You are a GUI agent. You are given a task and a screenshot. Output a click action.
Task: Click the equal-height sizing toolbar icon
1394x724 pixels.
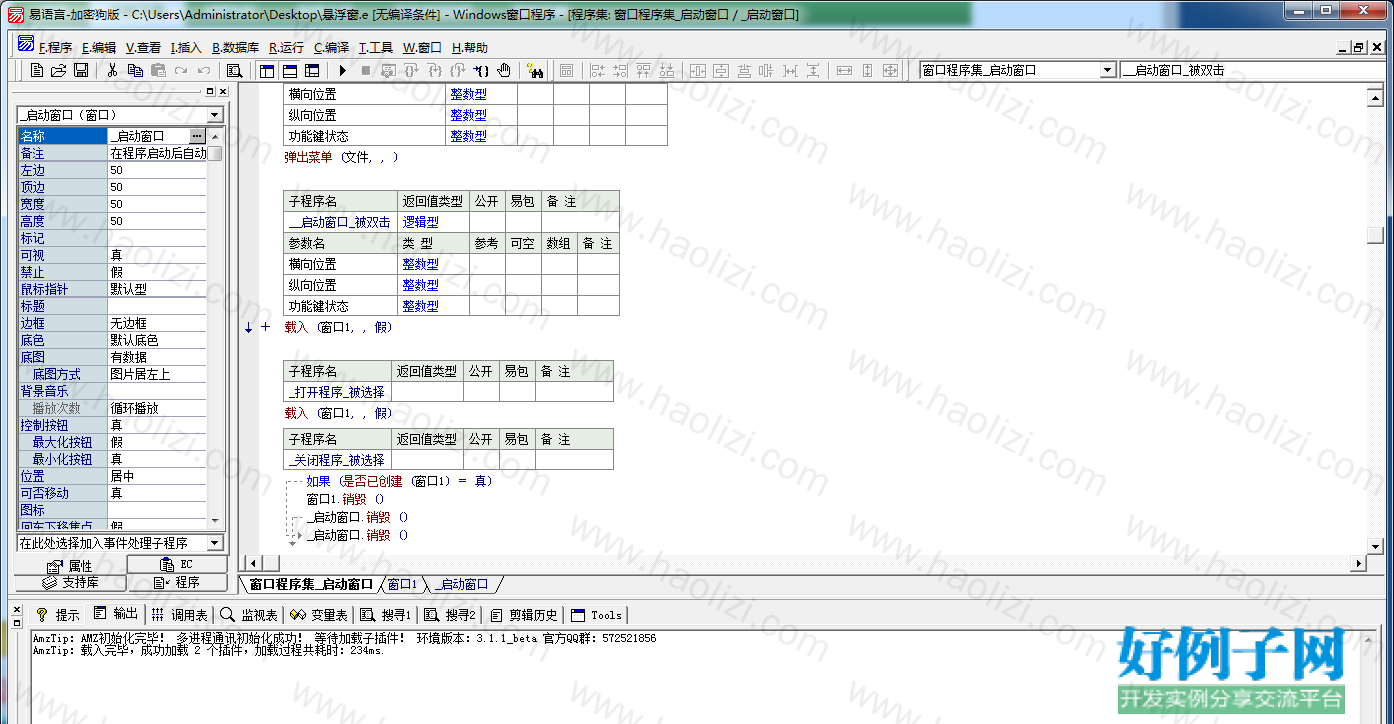(867, 70)
